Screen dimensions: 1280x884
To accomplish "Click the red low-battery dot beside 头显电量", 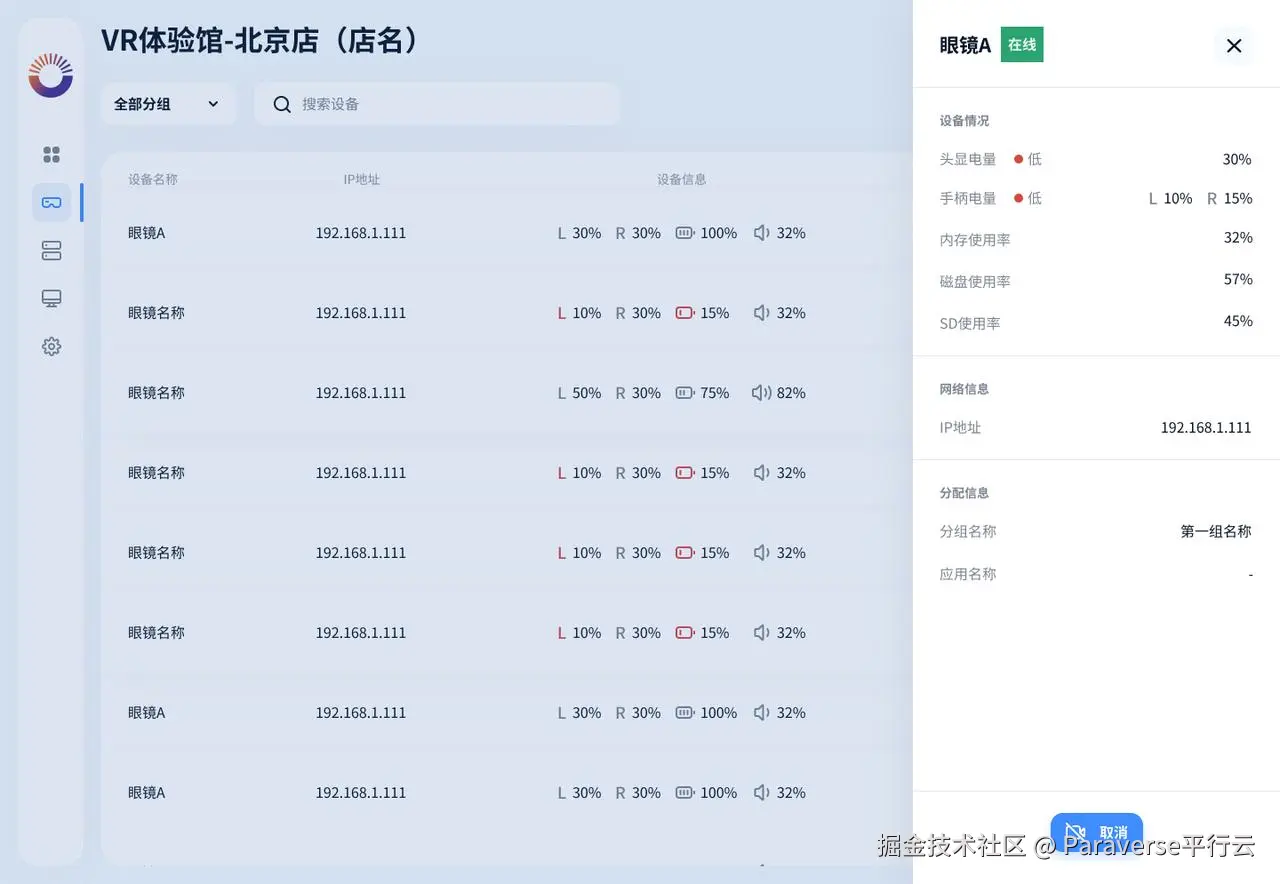I will (x=1017, y=158).
